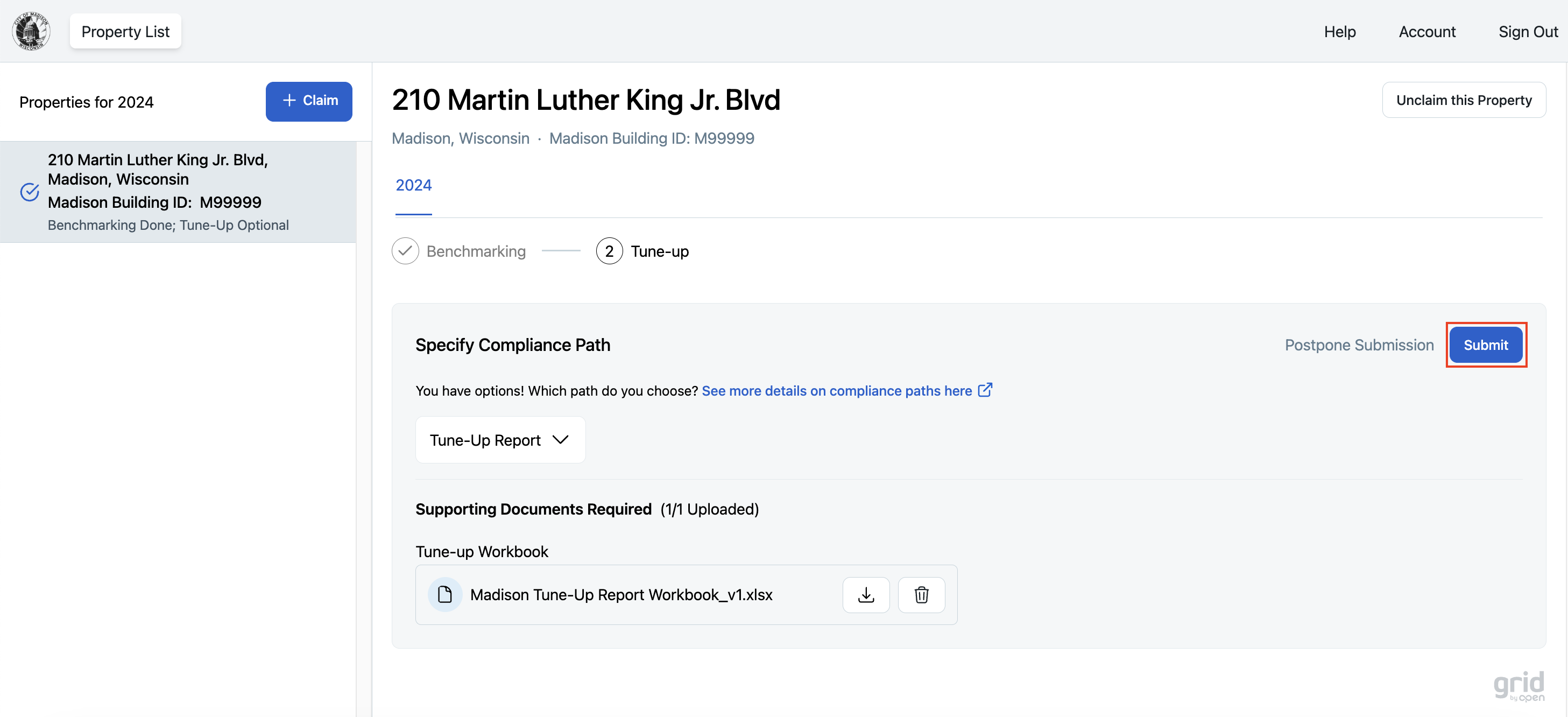Switch to the 2024 year tab

413,185
